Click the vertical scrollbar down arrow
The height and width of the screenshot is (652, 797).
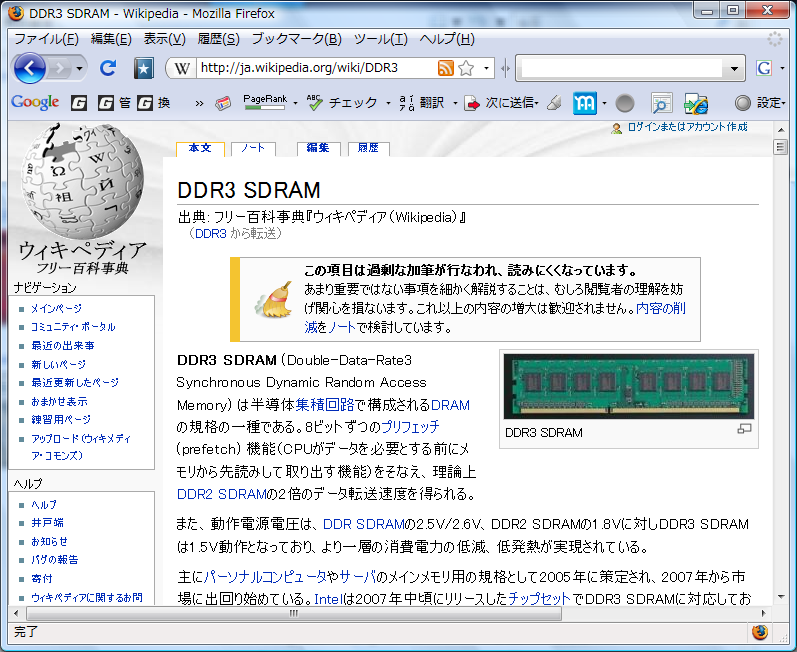(x=780, y=597)
